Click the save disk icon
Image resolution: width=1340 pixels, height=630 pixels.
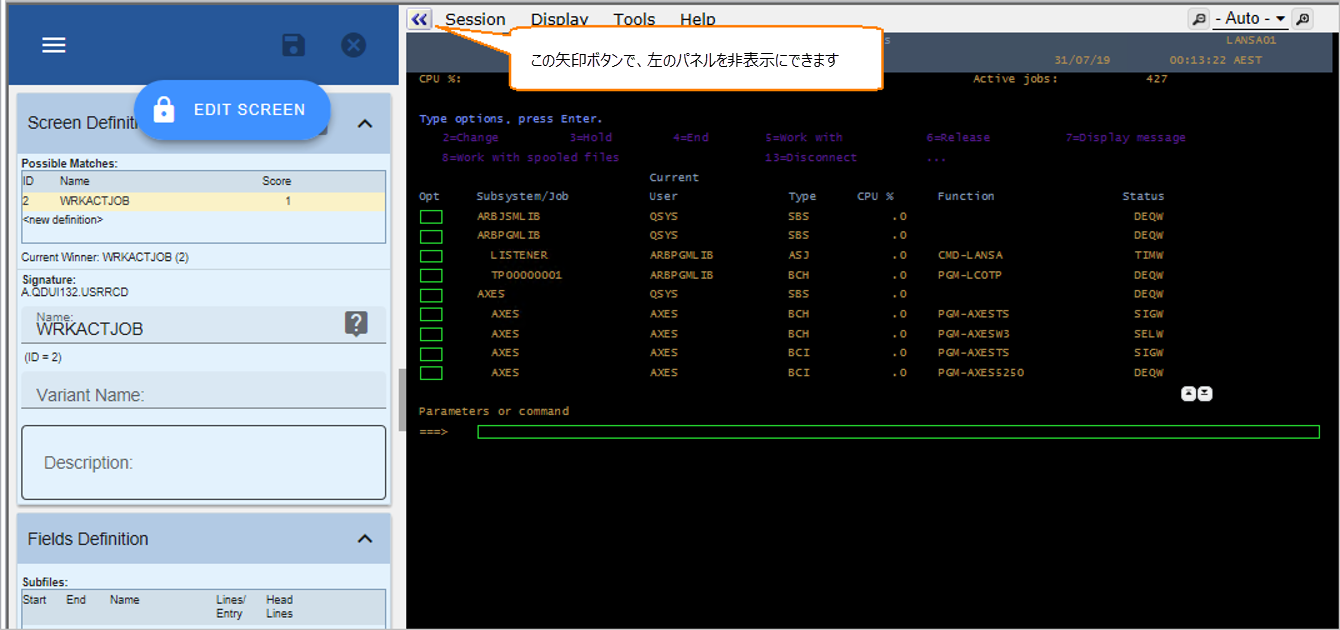(x=293, y=45)
